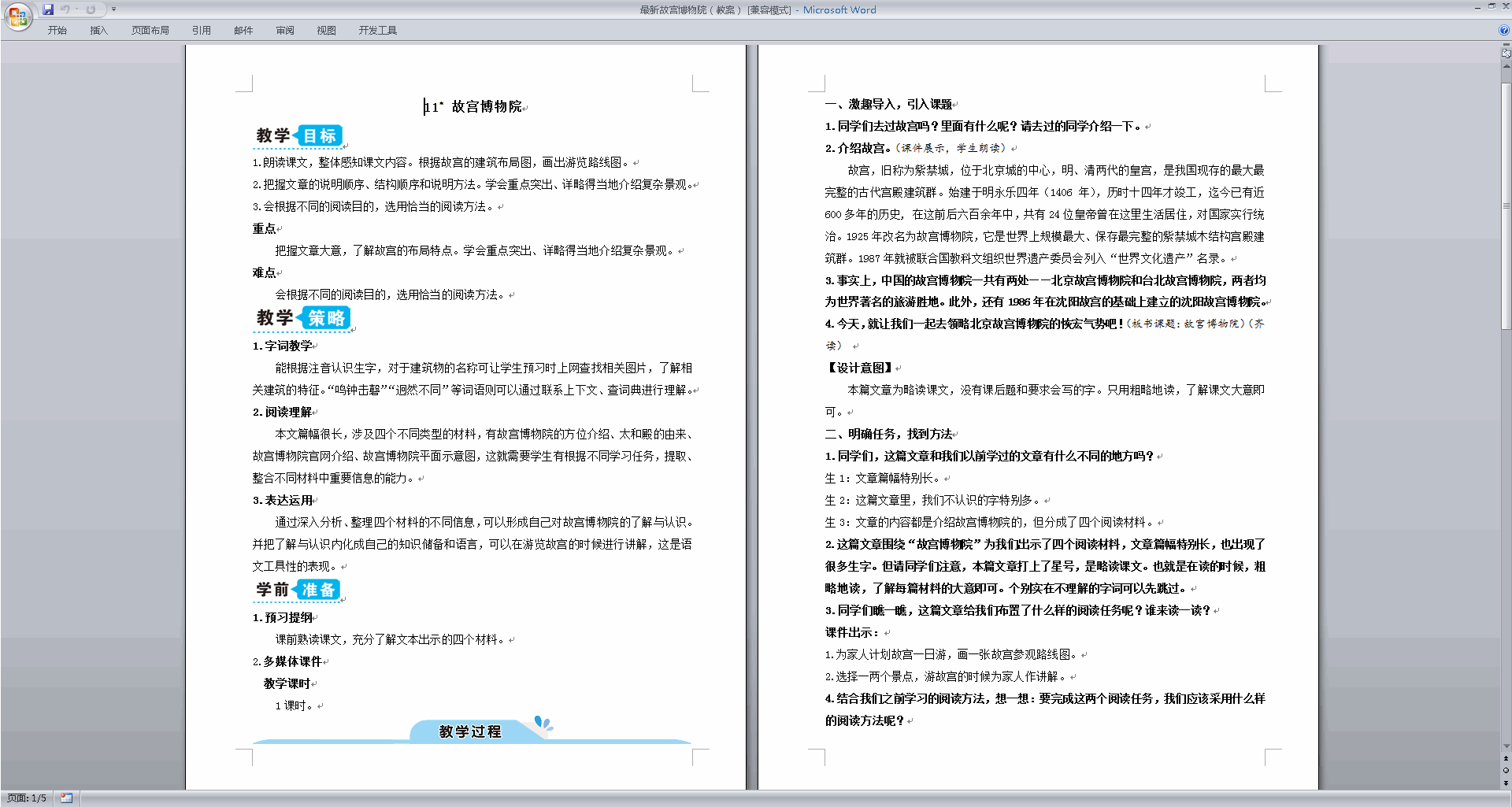The image size is (1512, 807).
Task: Click the line 课前熟读课文，充分了解文本
Action: coord(390,639)
